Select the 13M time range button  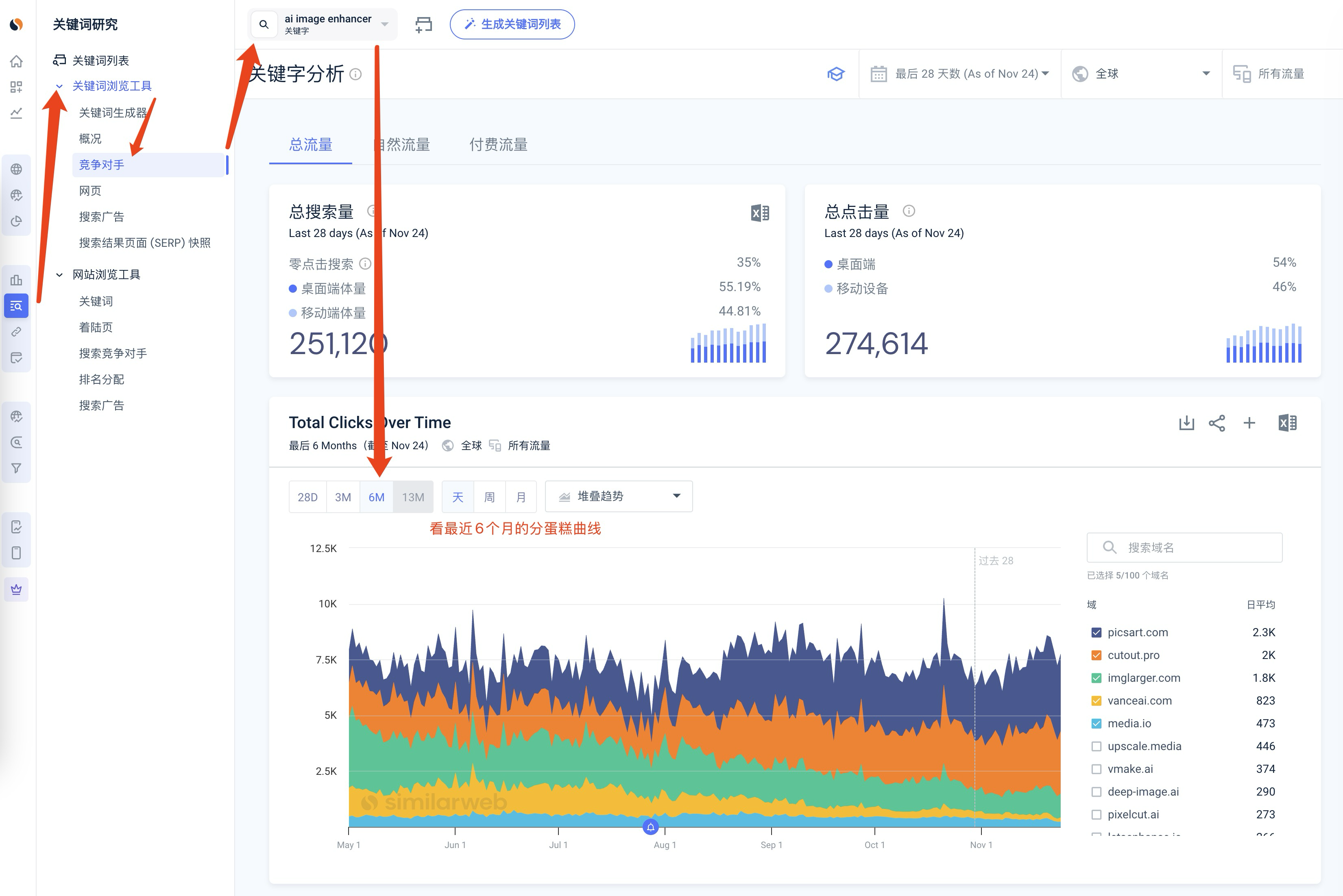(x=413, y=497)
